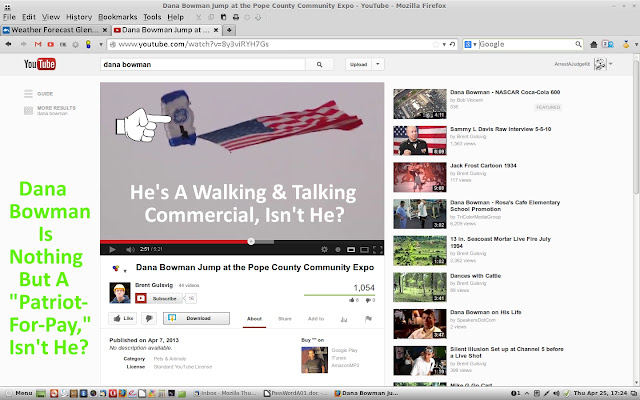
Task: Click the volume icon in system tray
Action: (556, 393)
